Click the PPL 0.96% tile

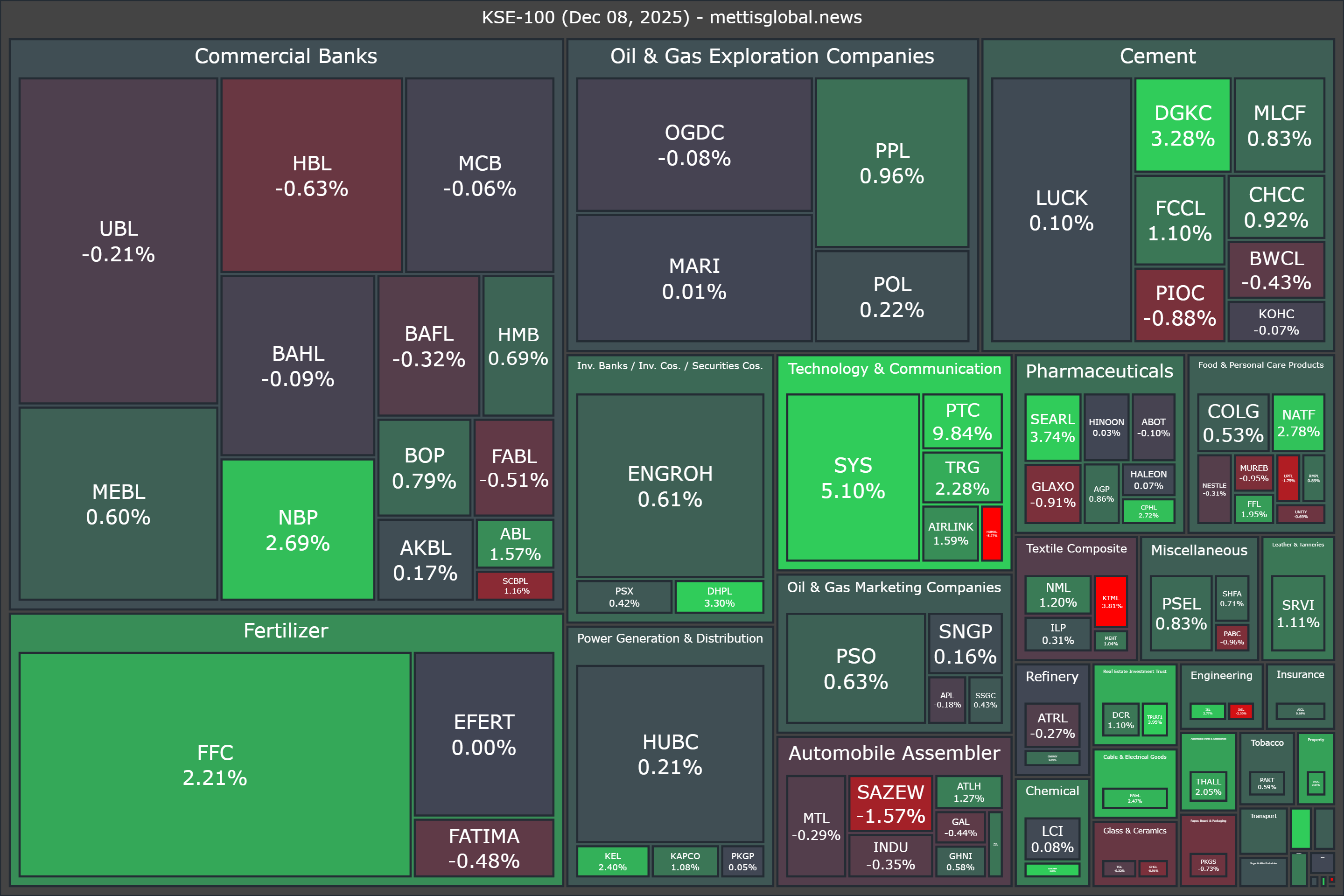(891, 163)
